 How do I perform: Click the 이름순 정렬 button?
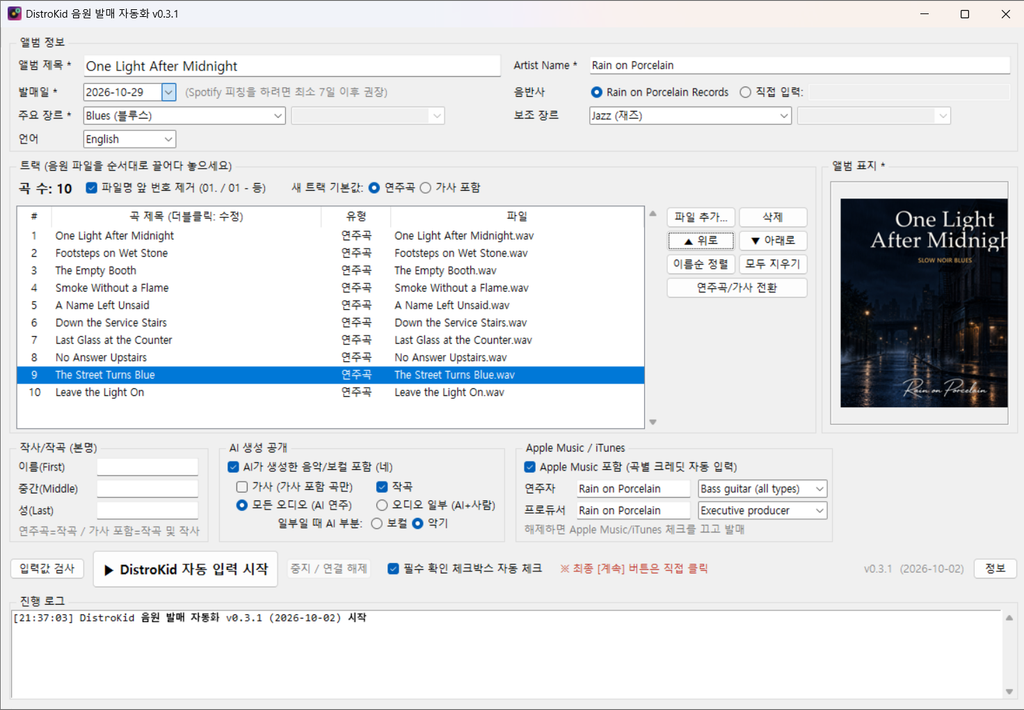(701, 264)
